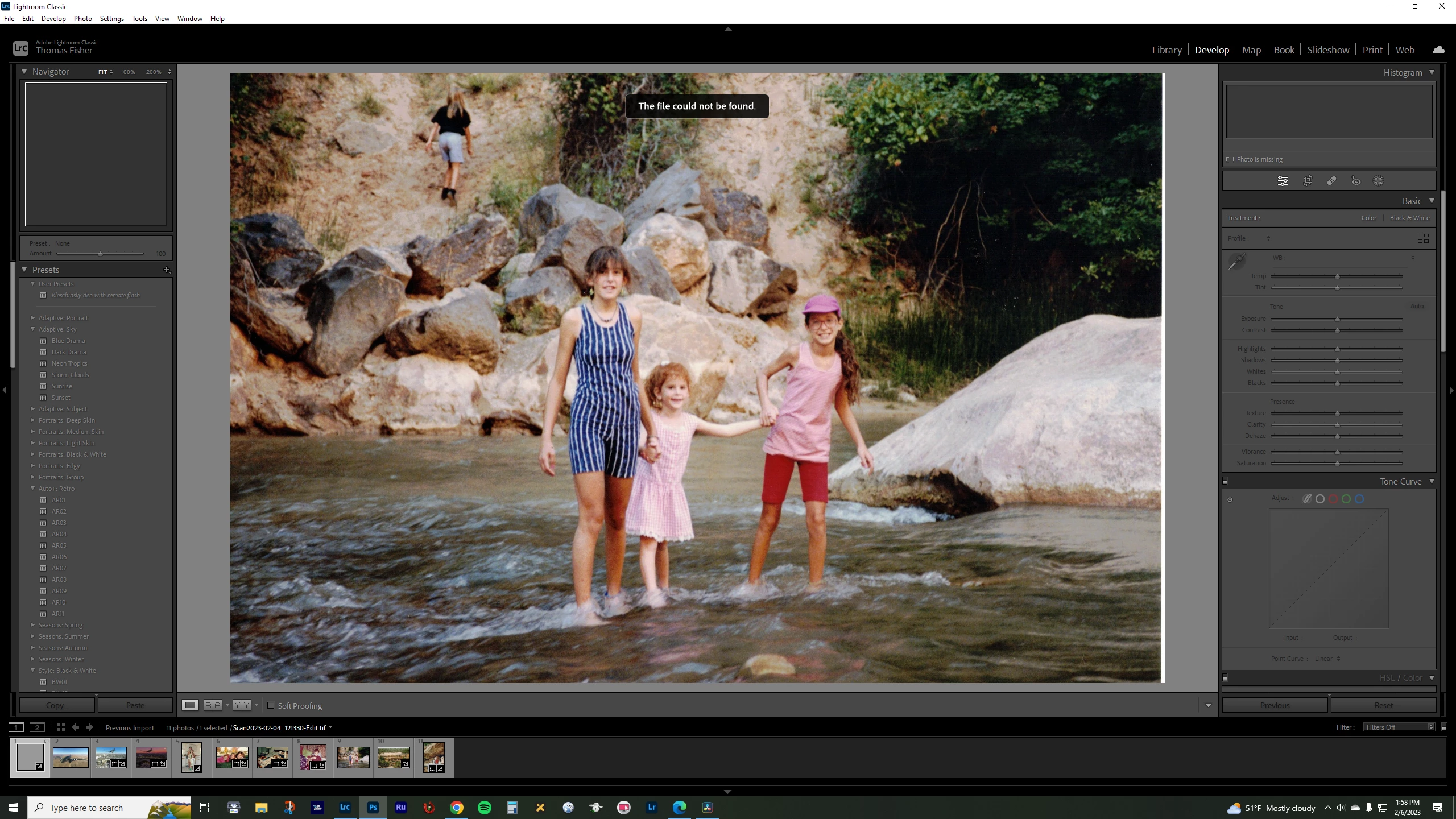1456x819 pixels.
Task: Open the Masking tool icon
Action: click(x=1378, y=181)
